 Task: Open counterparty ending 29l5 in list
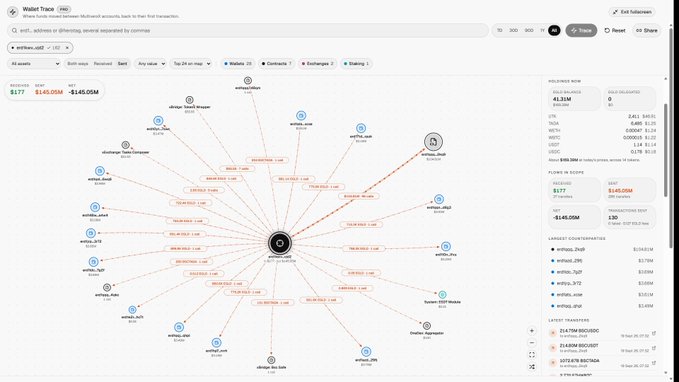click(x=601, y=261)
